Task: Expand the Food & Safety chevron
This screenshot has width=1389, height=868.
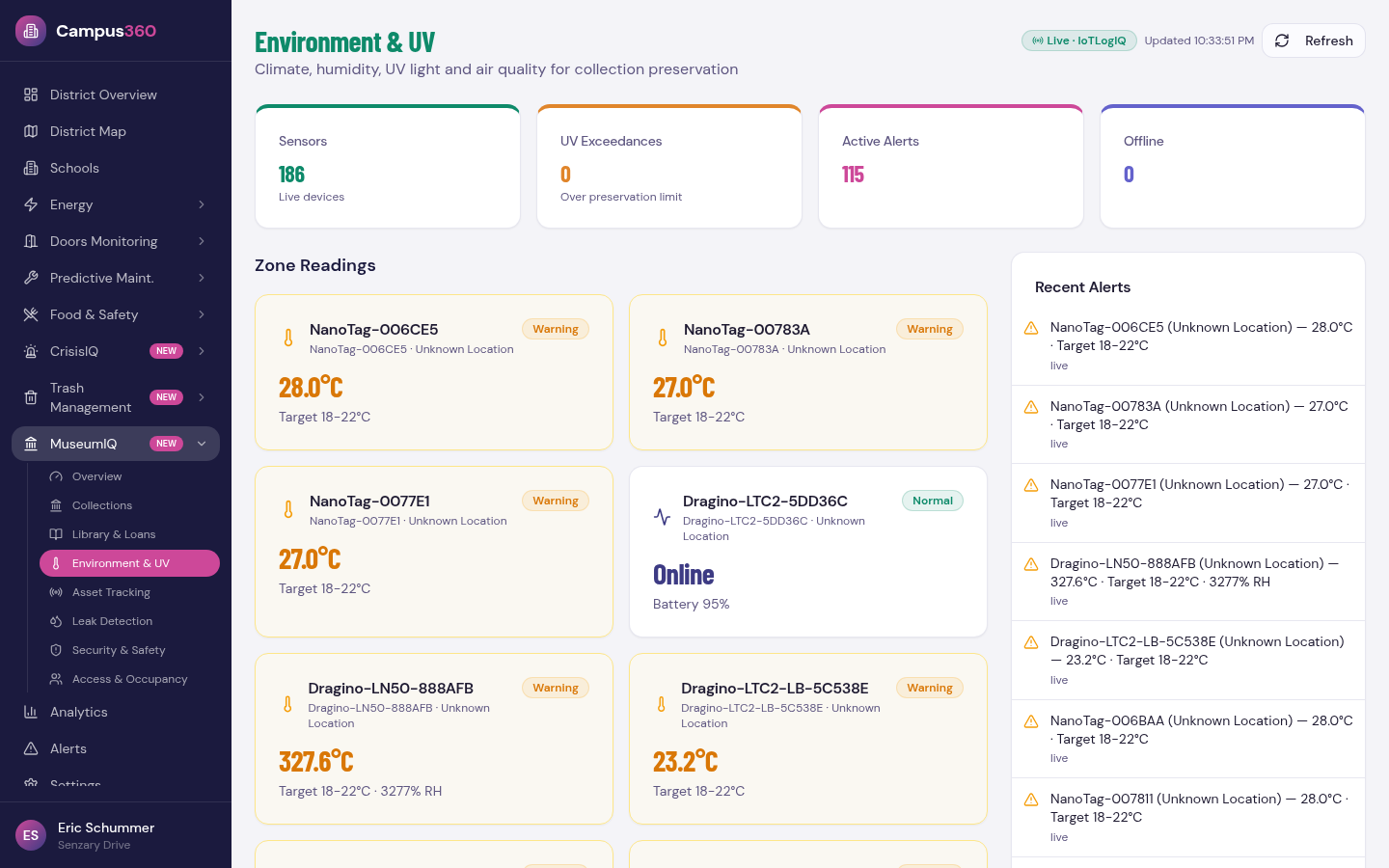Action: pyautogui.click(x=202, y=314)
